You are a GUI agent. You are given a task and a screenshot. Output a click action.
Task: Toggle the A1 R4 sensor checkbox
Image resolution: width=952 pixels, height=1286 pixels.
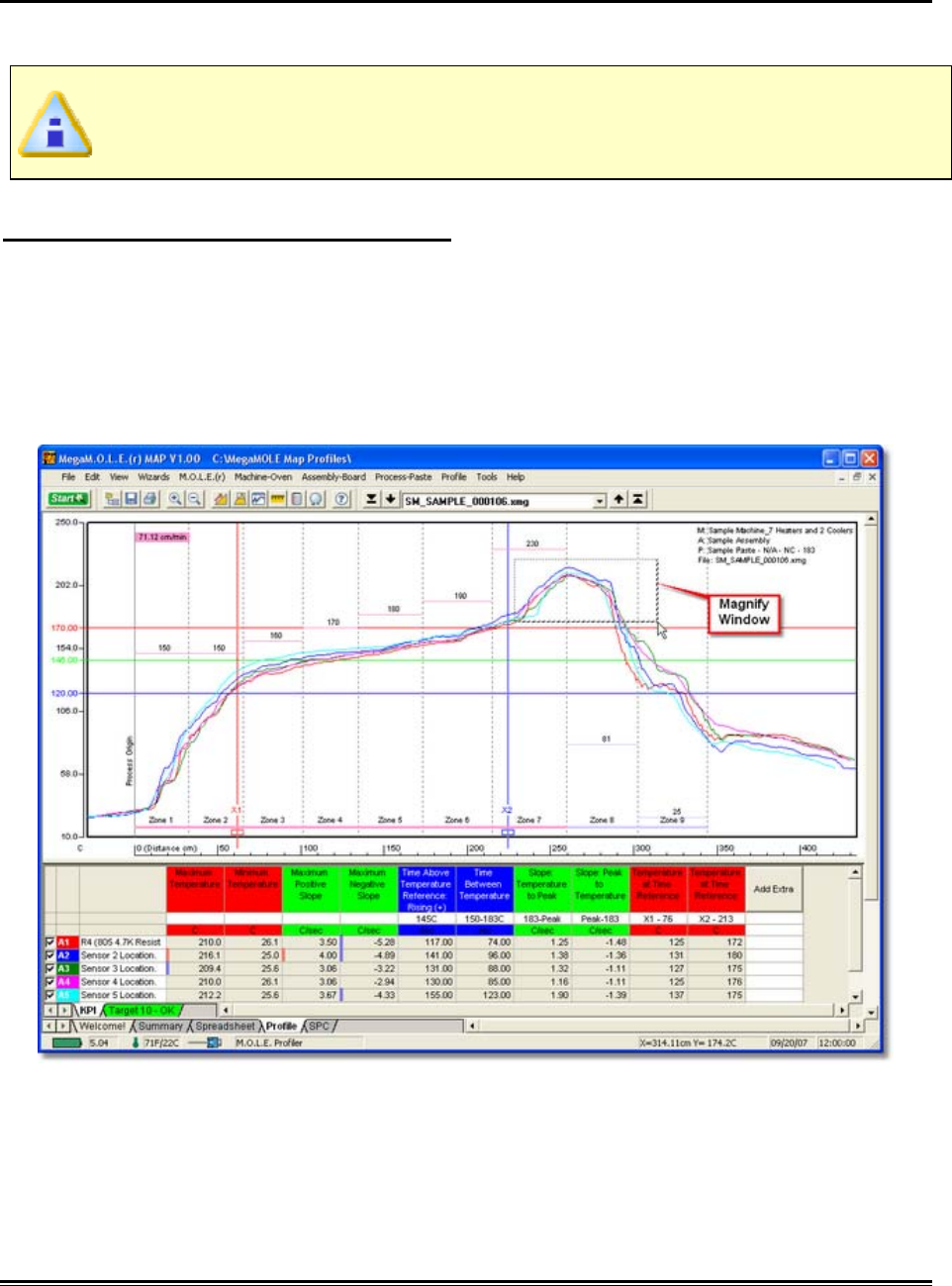50,942
